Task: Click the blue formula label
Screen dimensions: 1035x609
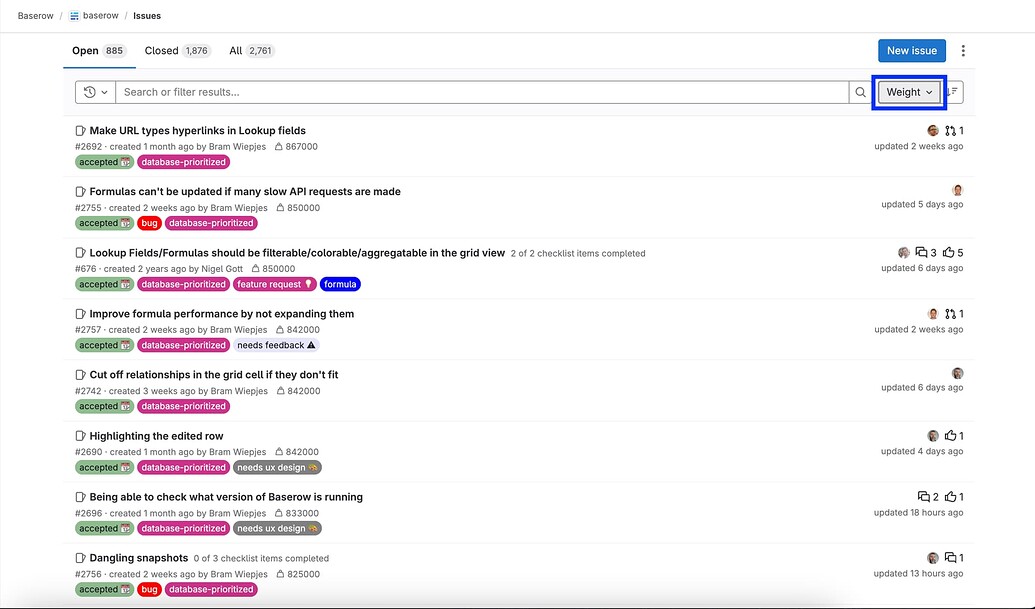Action: (340, 284)
